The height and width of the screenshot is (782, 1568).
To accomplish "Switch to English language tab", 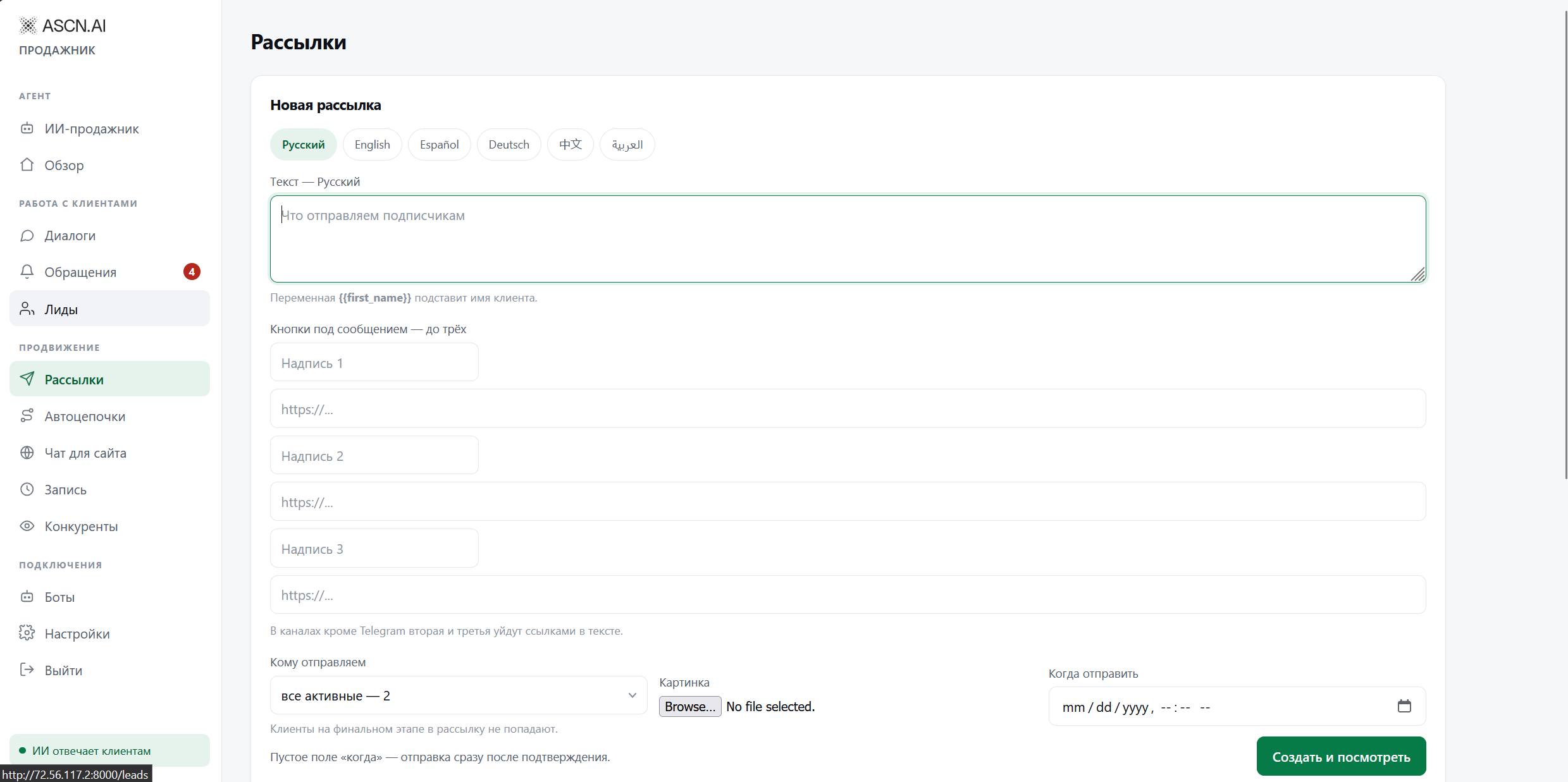I will [373, 145].
